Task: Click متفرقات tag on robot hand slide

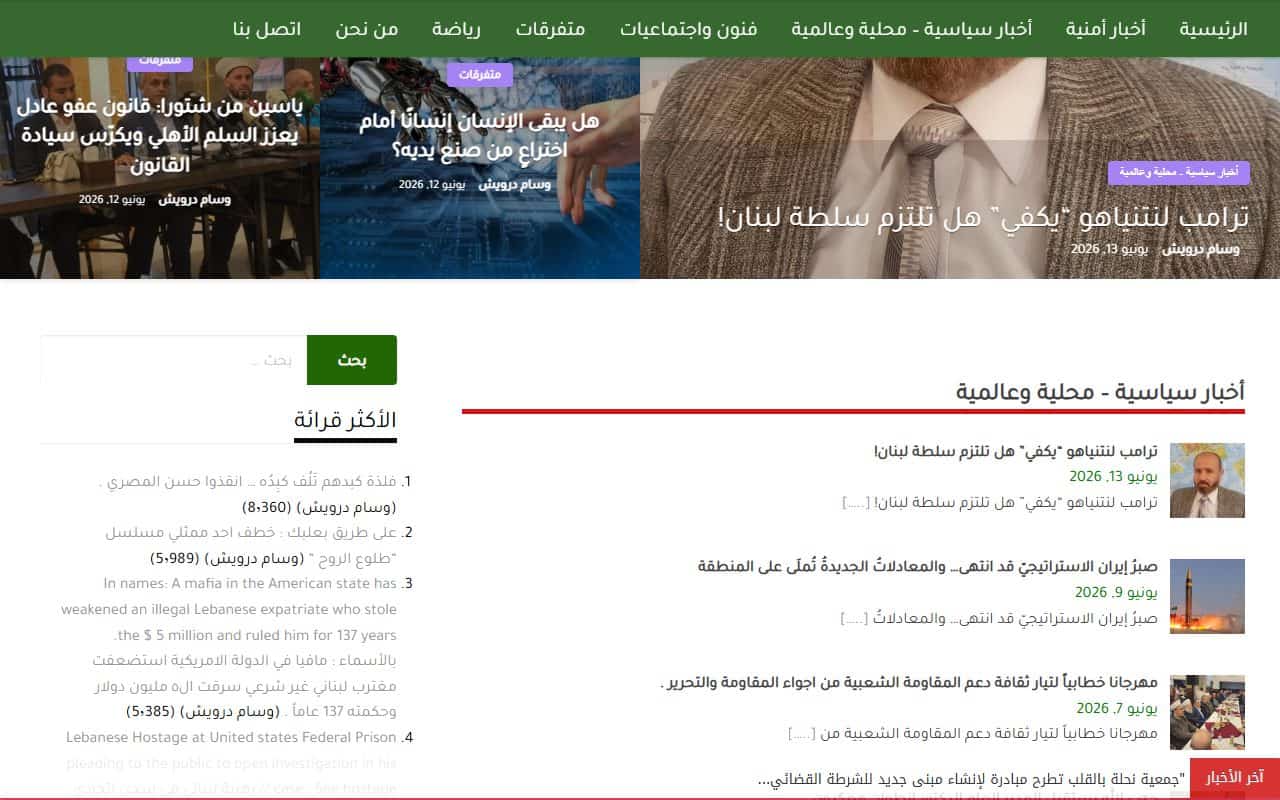Action: (479, 75)
